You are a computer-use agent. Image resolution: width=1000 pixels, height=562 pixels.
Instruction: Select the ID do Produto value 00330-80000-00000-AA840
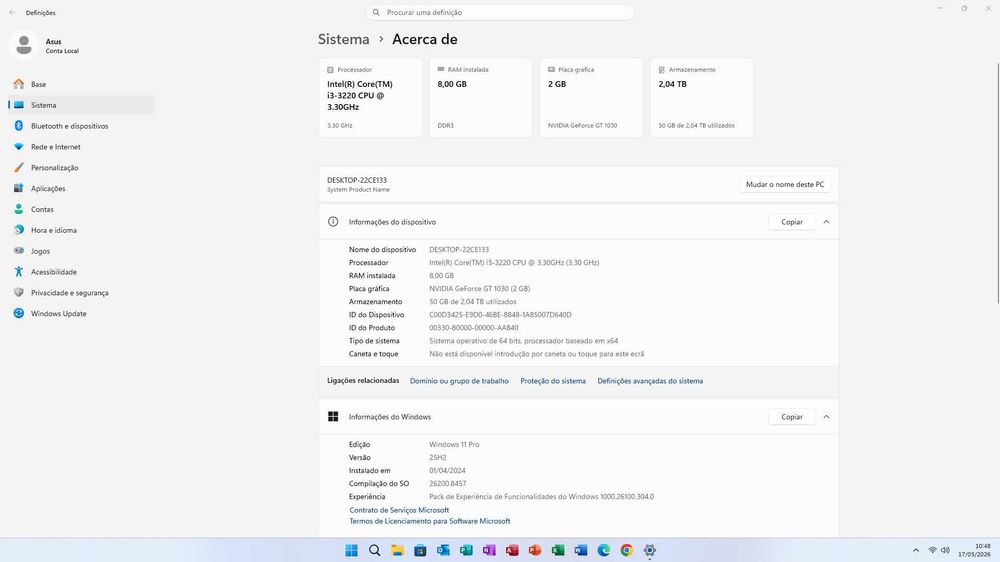473,328
